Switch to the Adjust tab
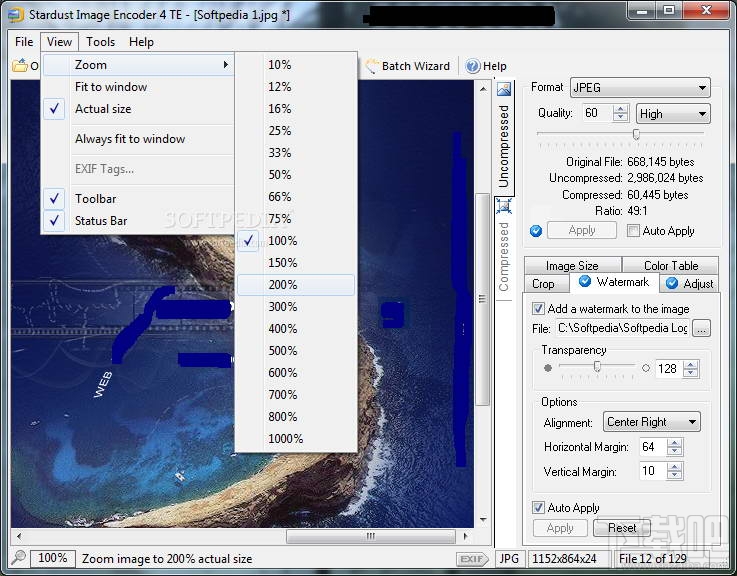737x576 pixels. click(690, 284)
